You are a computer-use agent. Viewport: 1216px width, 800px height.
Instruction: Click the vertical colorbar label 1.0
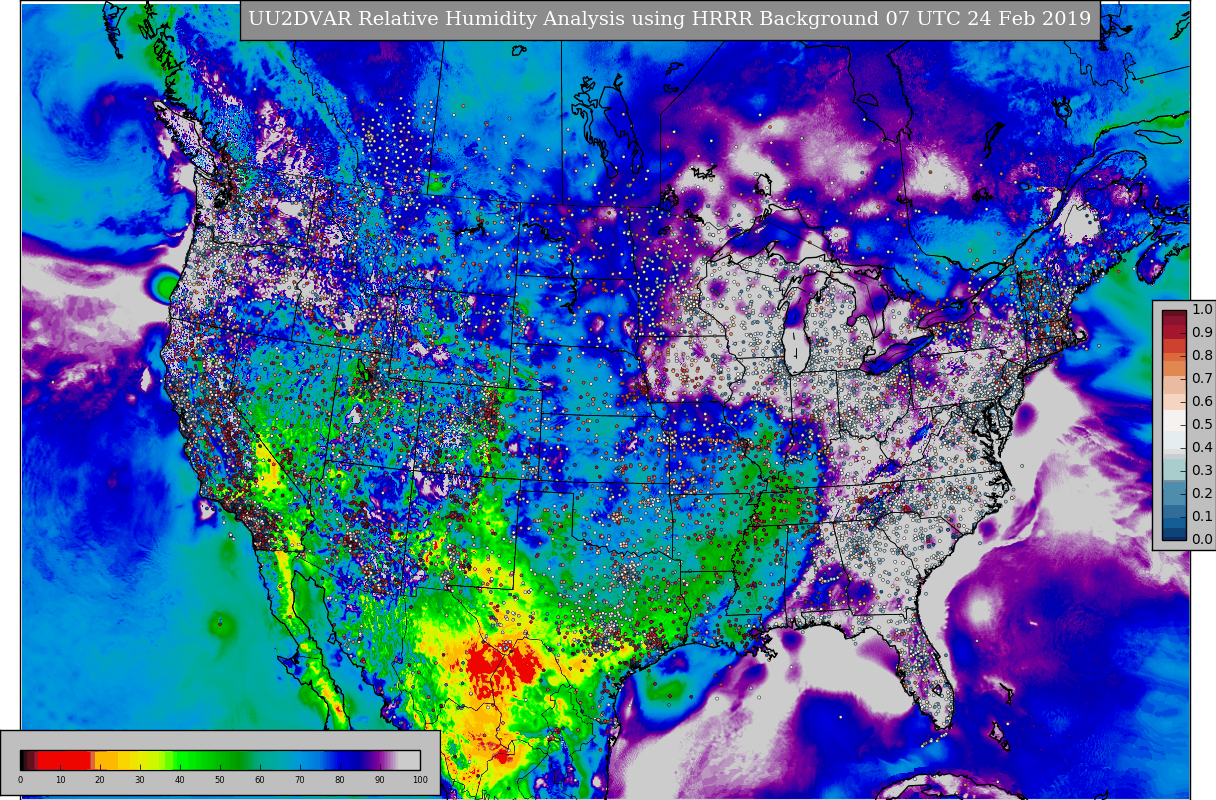pyautogui.click(x=1202, y=310)
